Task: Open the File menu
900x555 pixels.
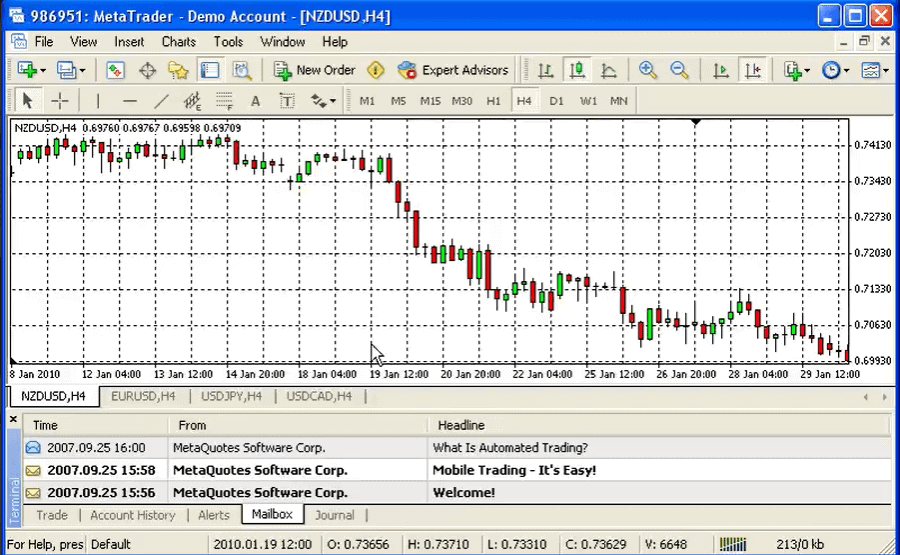Action: click(x=44, y=41)
